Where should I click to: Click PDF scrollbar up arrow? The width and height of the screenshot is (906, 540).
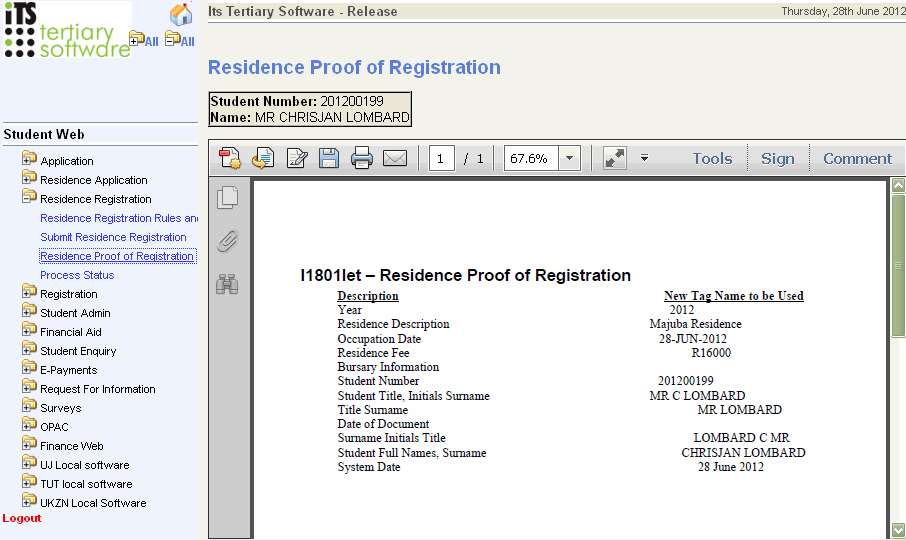tap(898, 185)
